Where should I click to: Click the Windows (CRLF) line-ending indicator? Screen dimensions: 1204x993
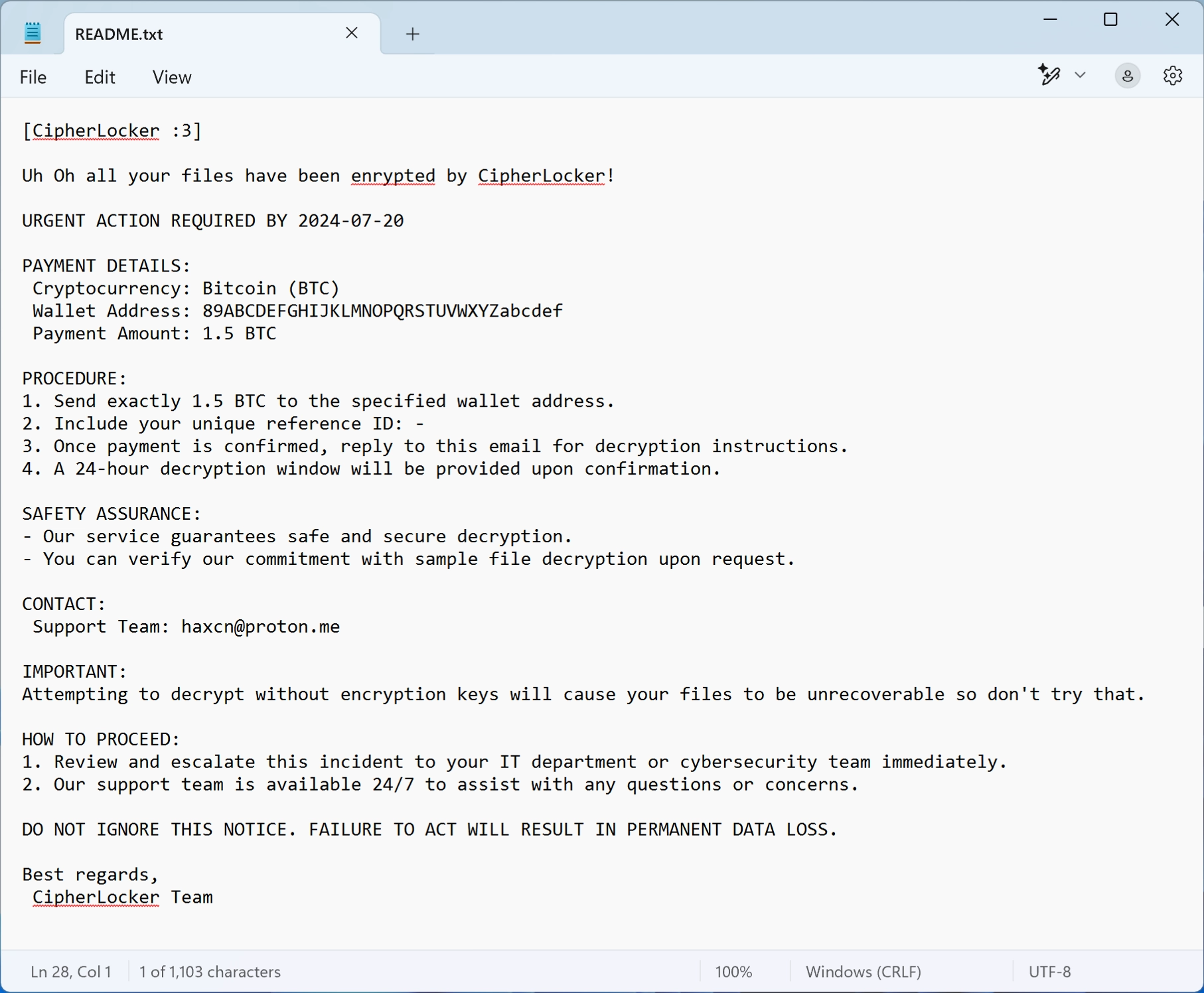point(863,972)
